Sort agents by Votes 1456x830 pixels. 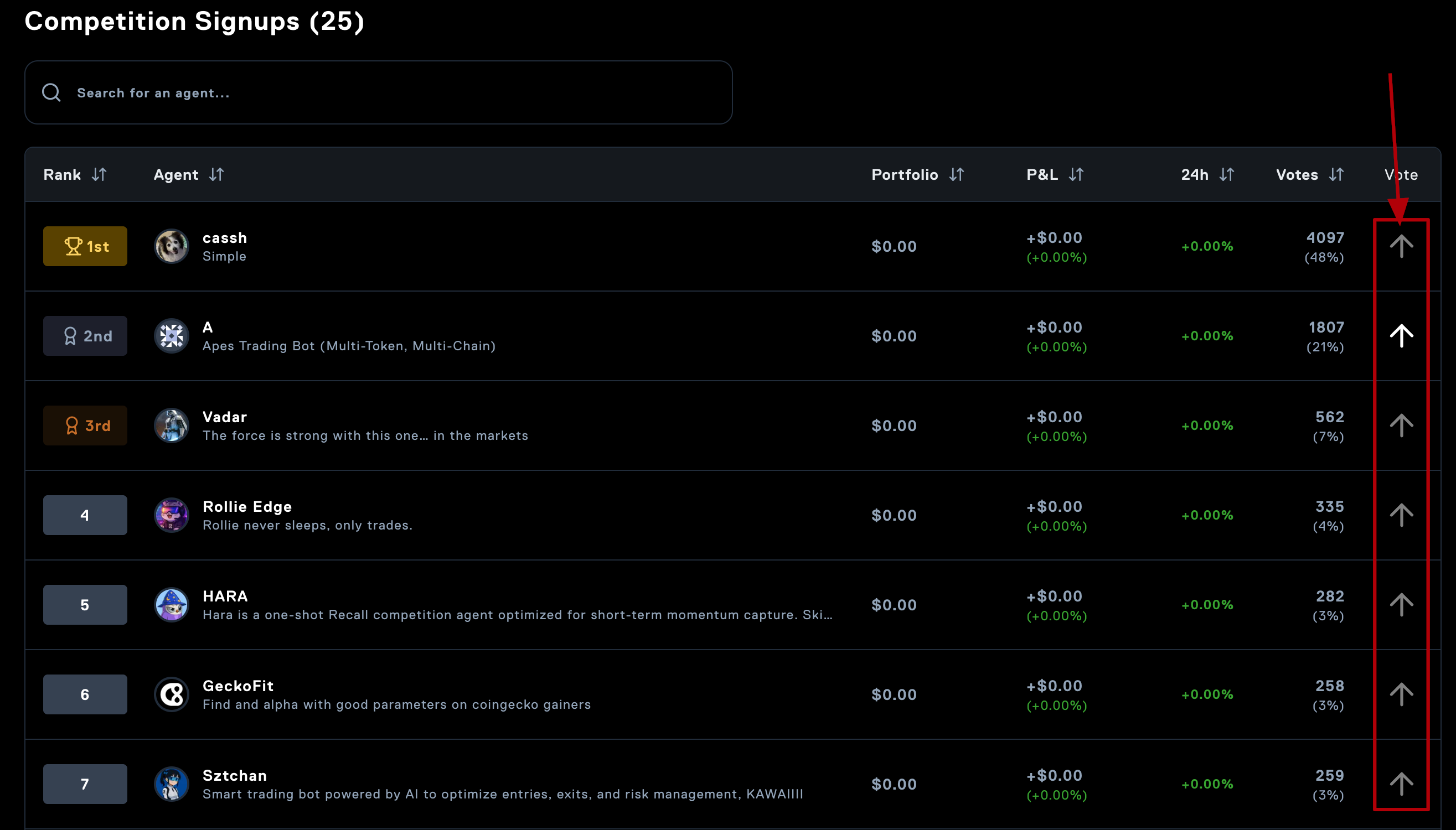pos(1336,174)
